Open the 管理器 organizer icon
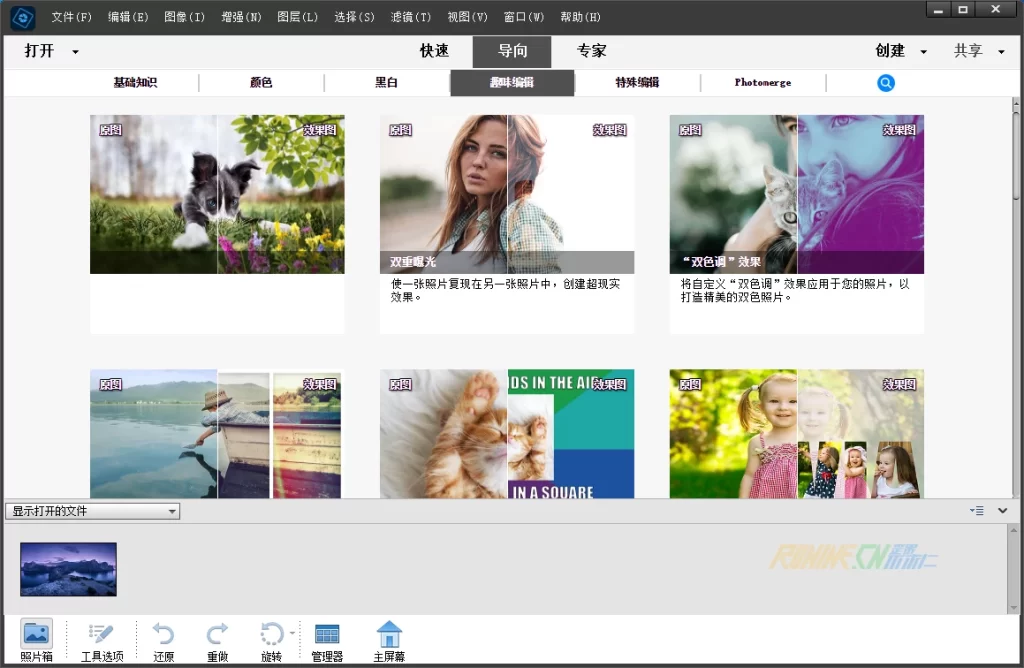This screenshot has height=668, width=1024. (327, 634)
